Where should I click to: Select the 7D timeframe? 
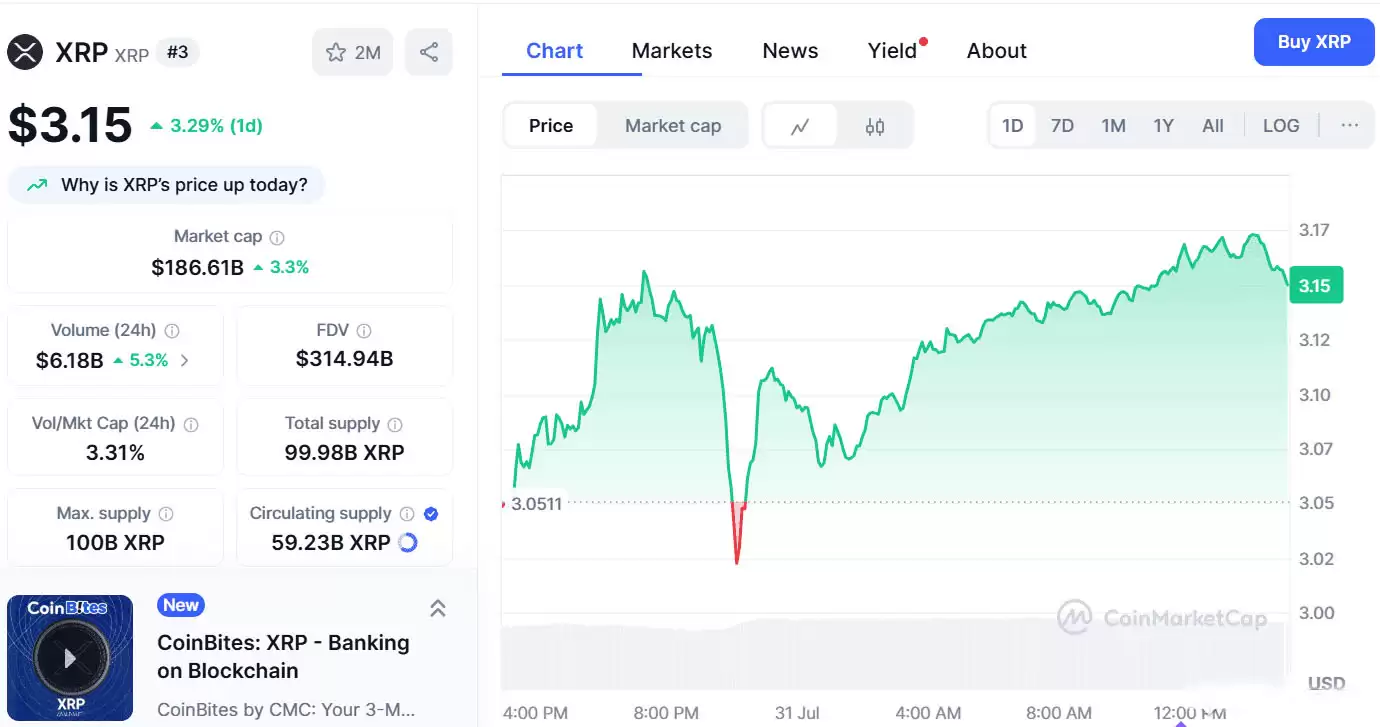1062,125
